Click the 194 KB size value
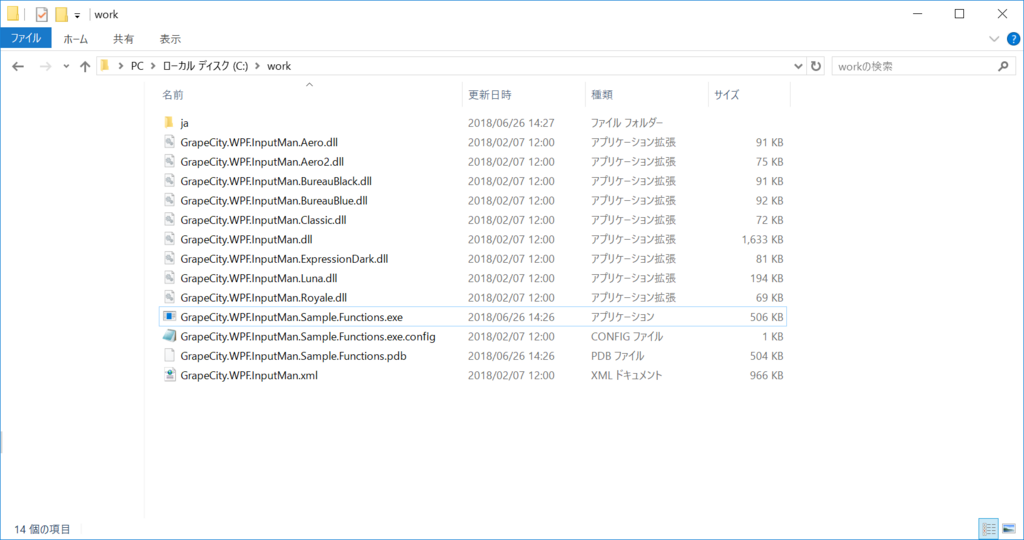 [x=767, y=278]
